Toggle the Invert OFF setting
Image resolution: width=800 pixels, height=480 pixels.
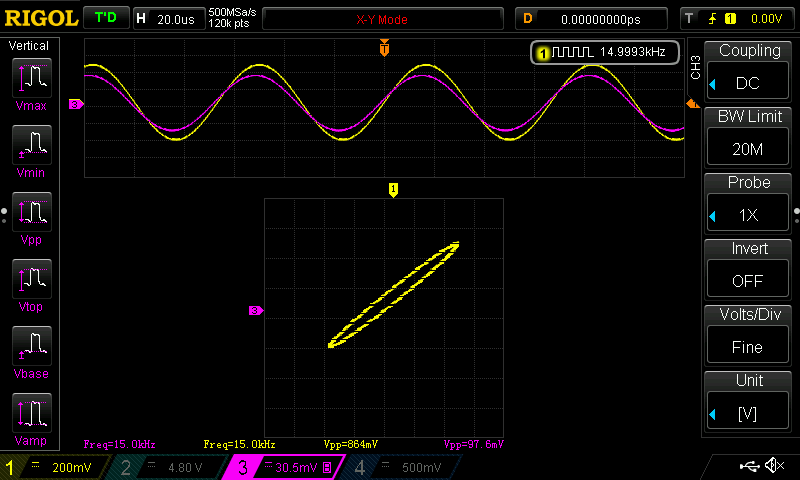tap(747, 280)
